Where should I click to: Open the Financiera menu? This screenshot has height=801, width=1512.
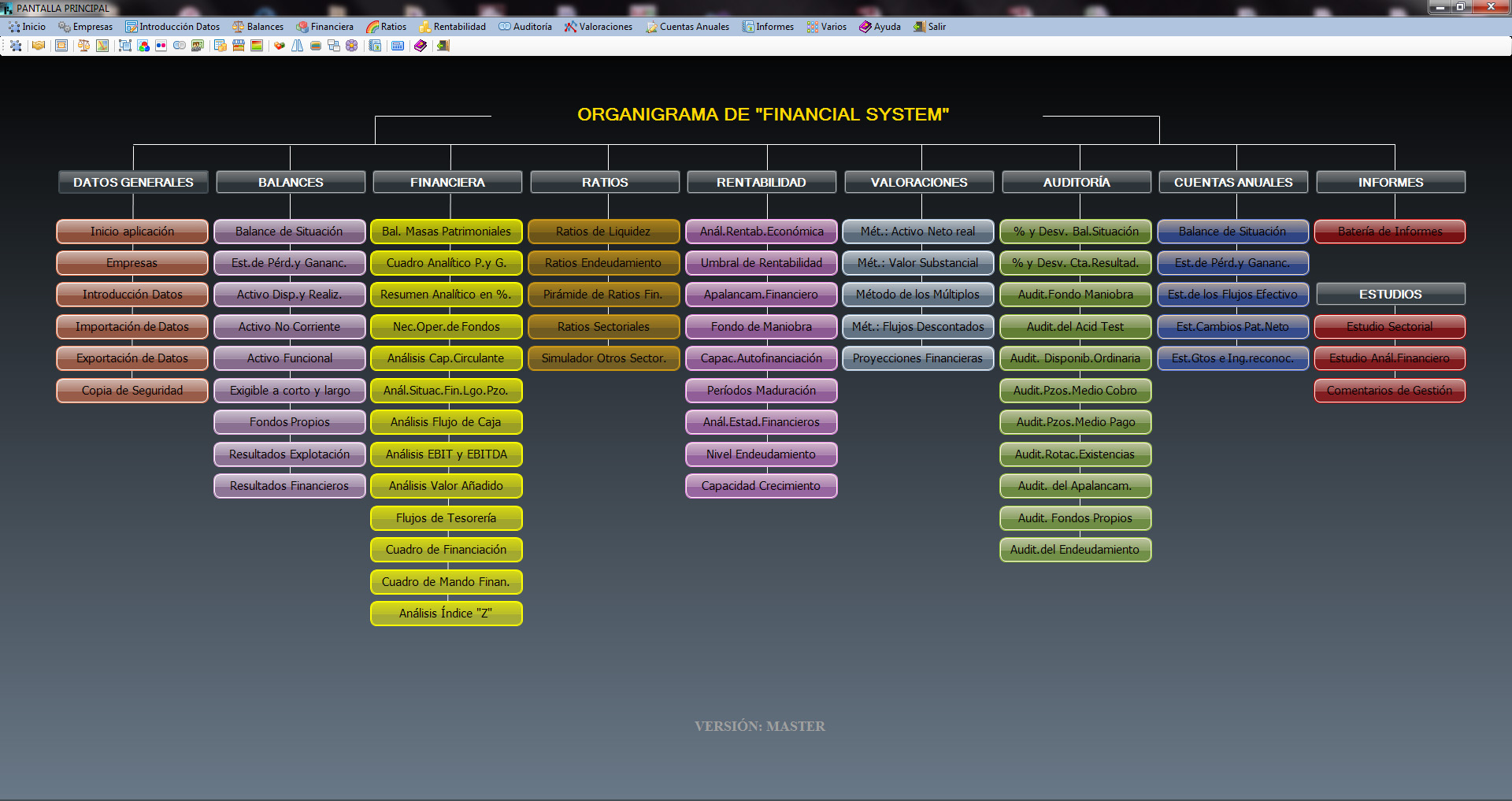pos(324,27)
